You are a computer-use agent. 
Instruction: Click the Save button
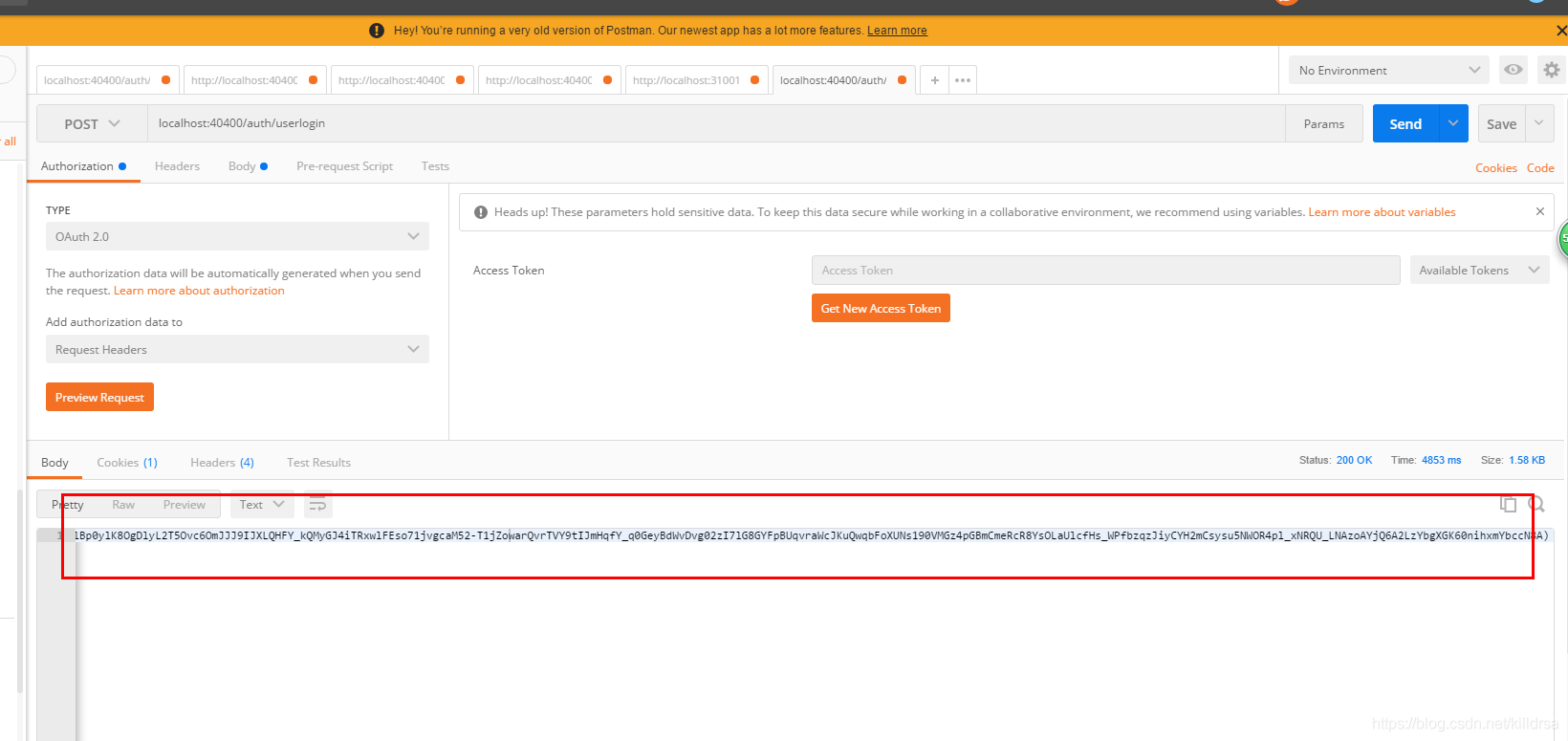[x=1502, y=123]
